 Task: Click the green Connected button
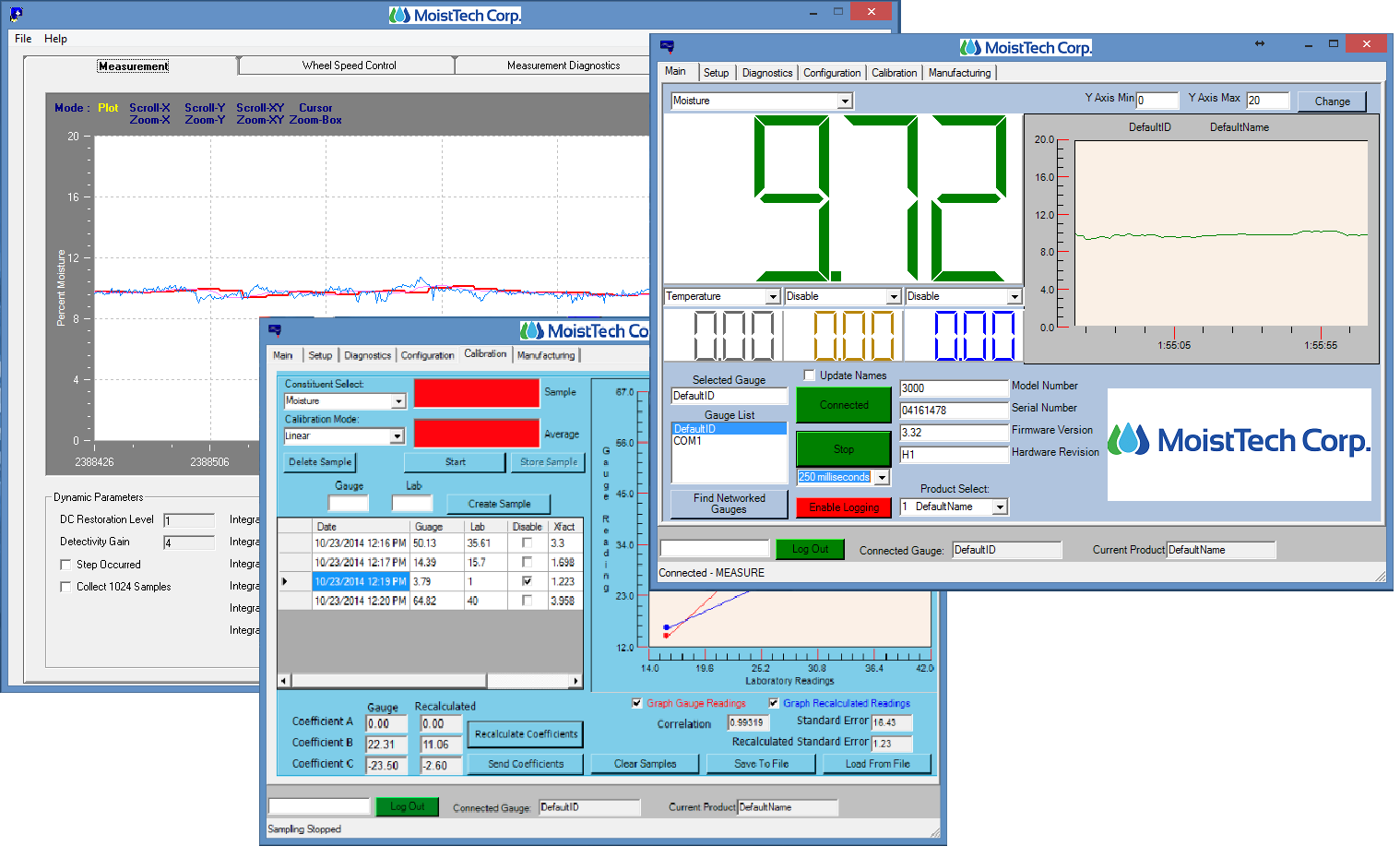[x=844, y=405]
